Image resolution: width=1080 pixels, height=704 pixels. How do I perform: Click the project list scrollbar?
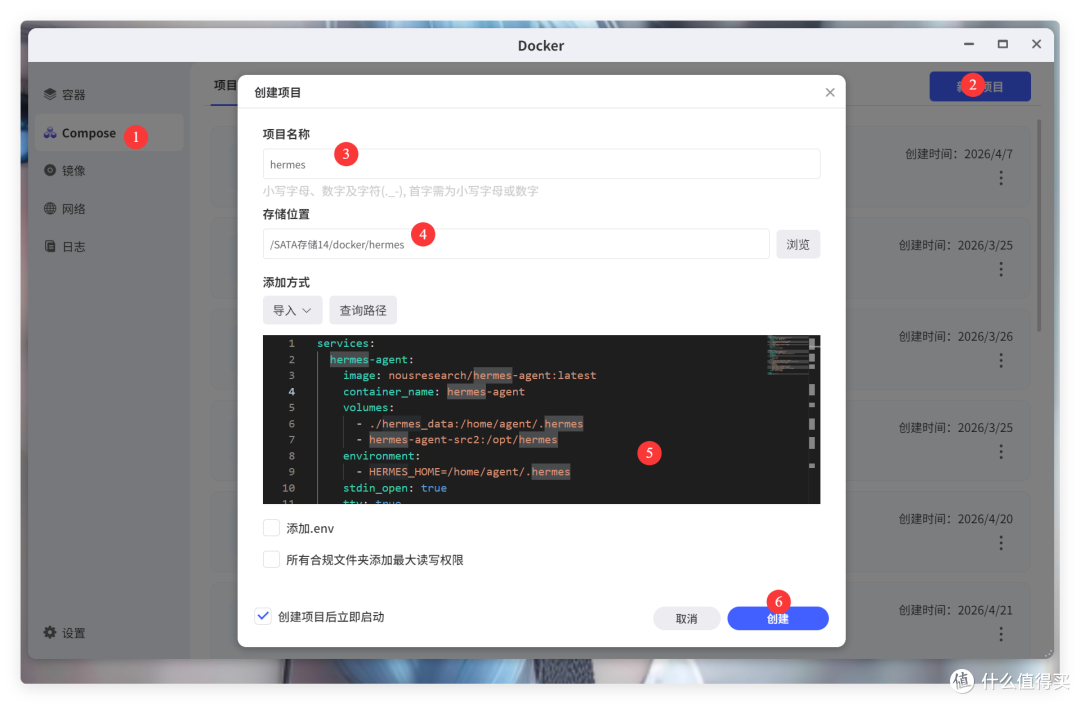click(x=1039, y=225)
